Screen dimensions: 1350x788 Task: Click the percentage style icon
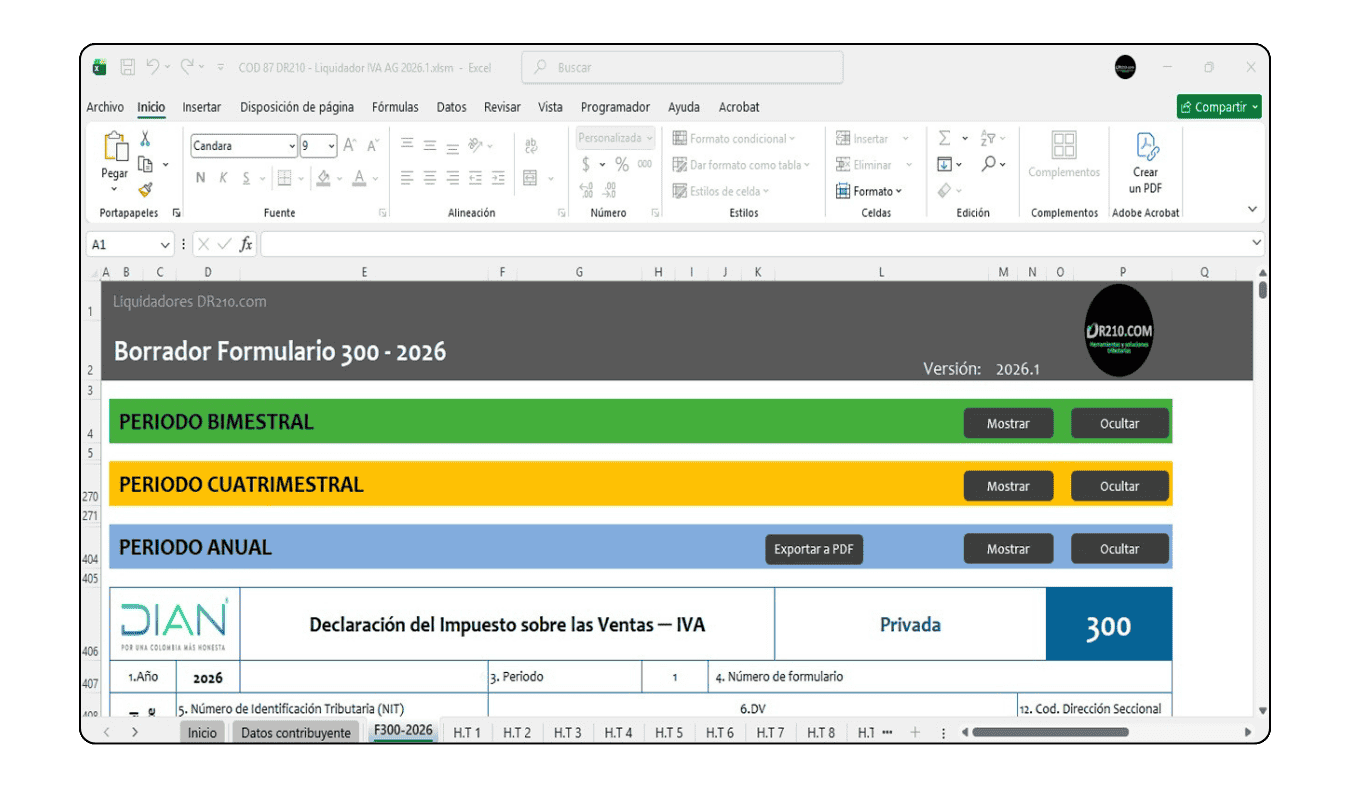tap(621, 164)
